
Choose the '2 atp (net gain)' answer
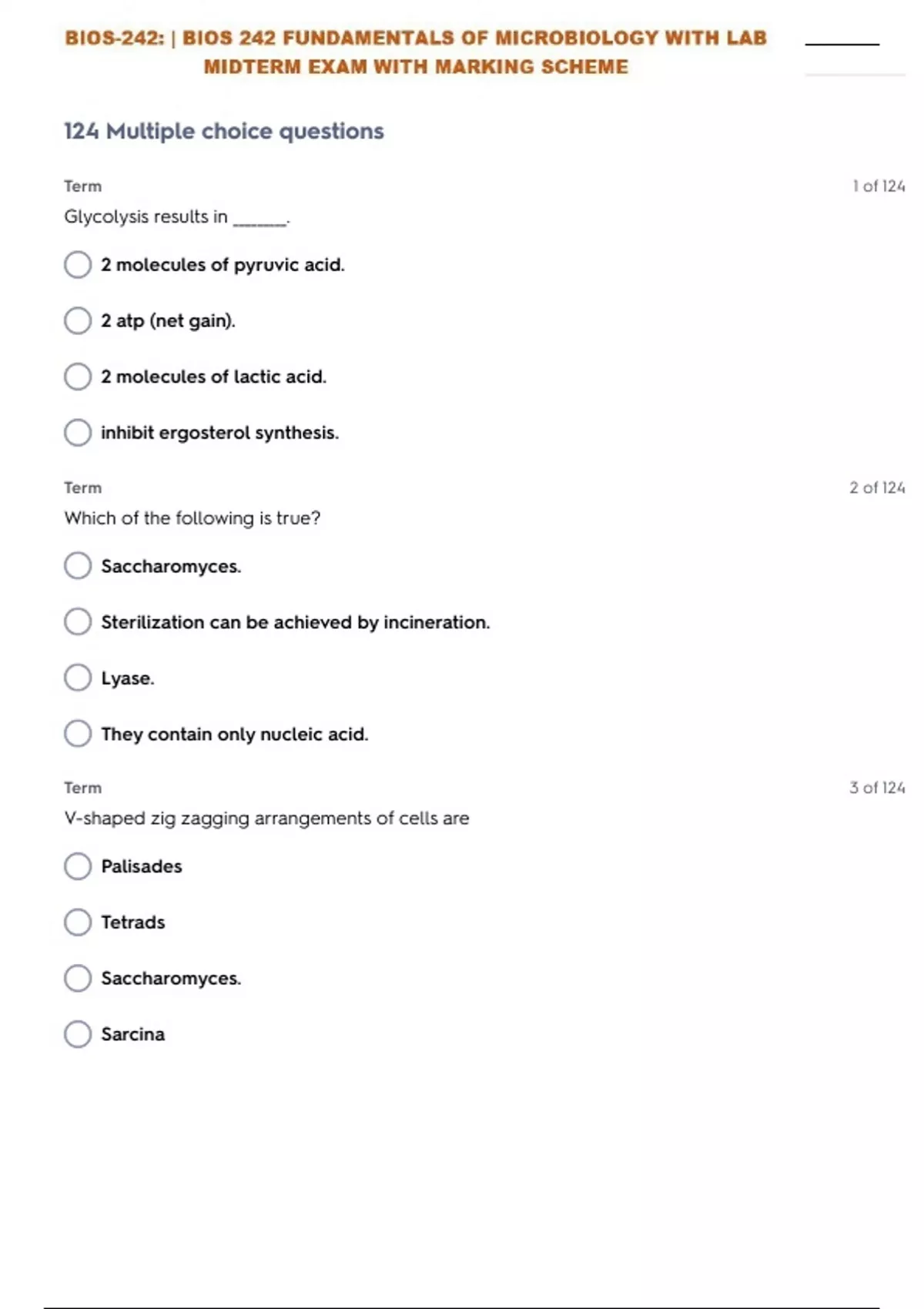[x=78, y=321]
